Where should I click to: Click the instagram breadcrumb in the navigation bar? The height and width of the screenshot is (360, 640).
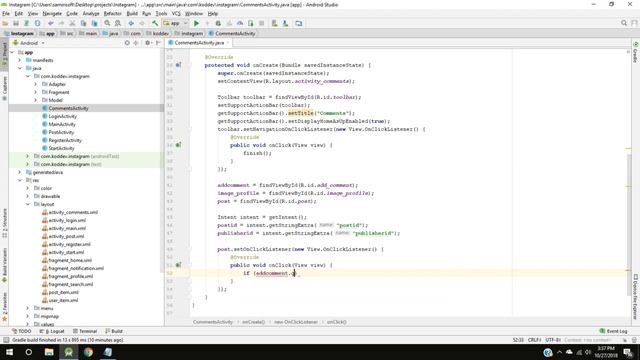tap(189, 33)
